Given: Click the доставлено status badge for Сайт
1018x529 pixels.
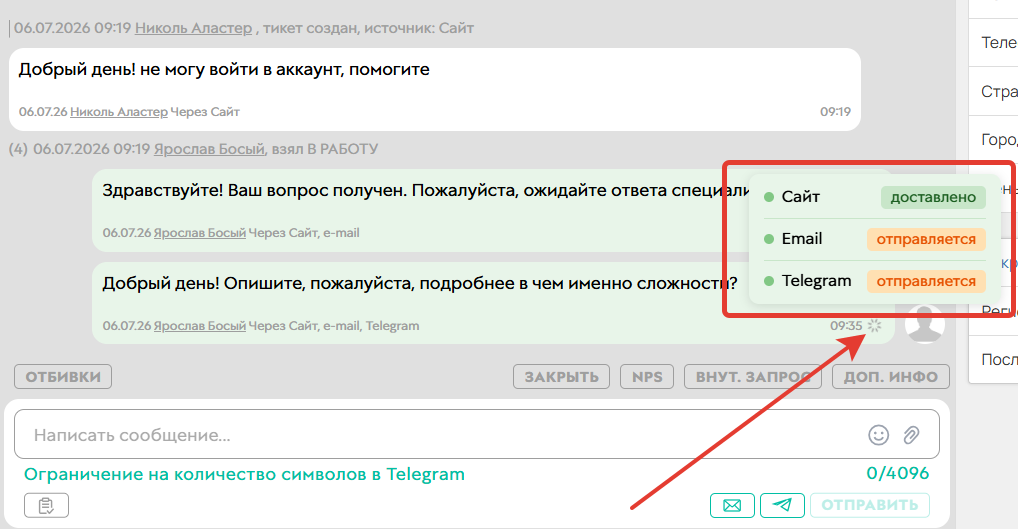Looking at the screenshot, I should 933,197.
